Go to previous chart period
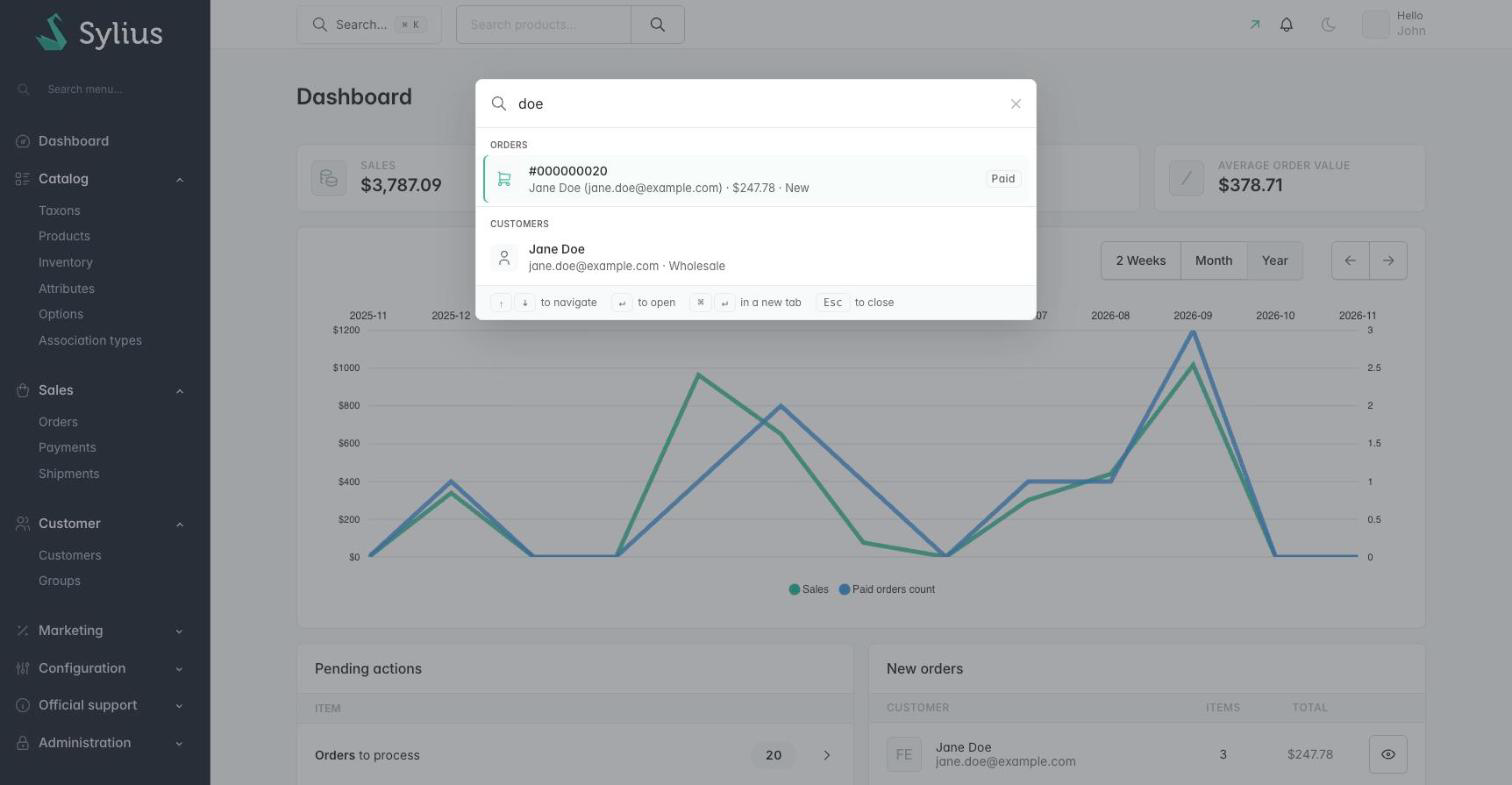 [x=1350, y=261]
